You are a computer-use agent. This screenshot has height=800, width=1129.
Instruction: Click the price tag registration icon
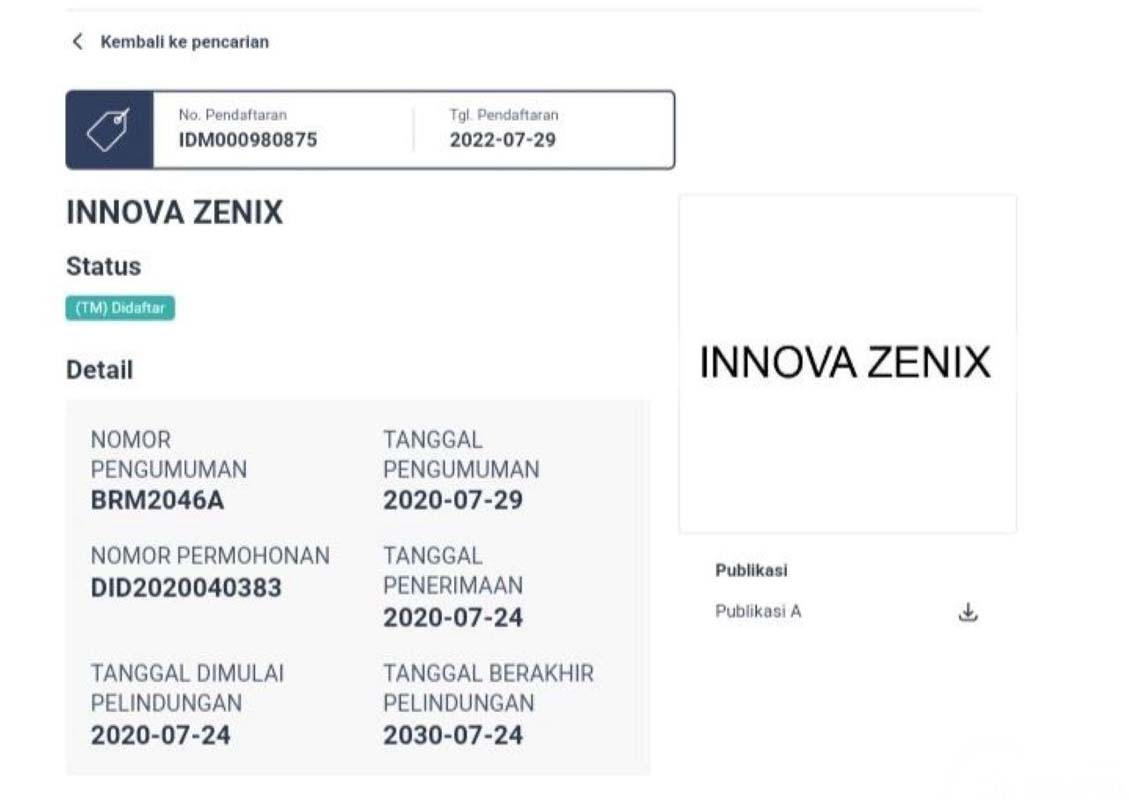pyautogui.click(x=109, y=130)
